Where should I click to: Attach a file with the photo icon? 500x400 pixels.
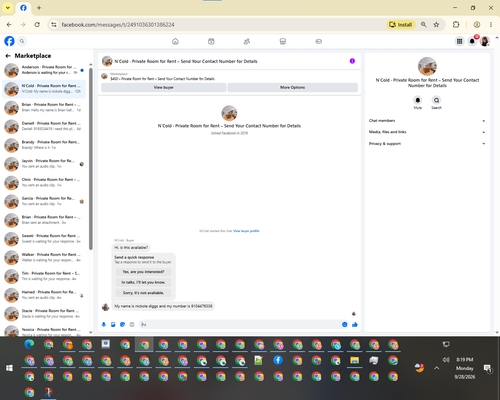113,324
